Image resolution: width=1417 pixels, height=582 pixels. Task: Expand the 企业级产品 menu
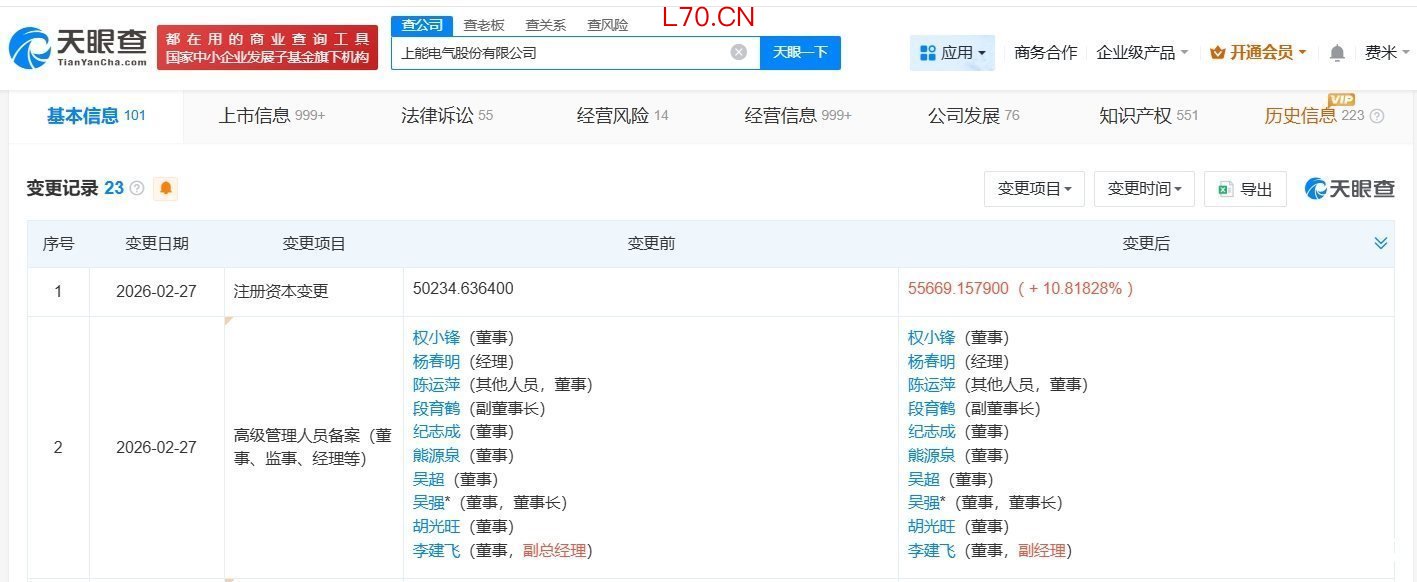coord(1142,52)
